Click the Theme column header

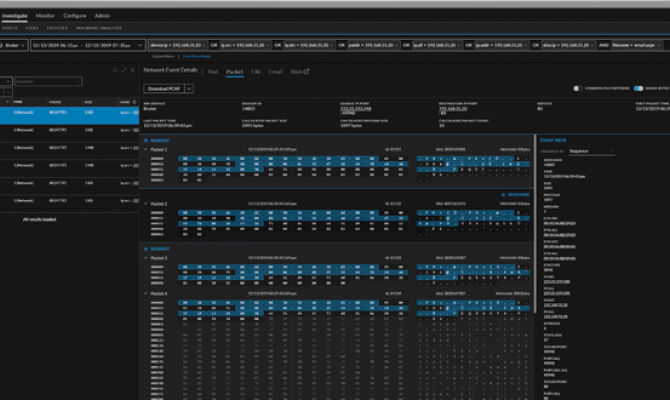click(55, 102)
